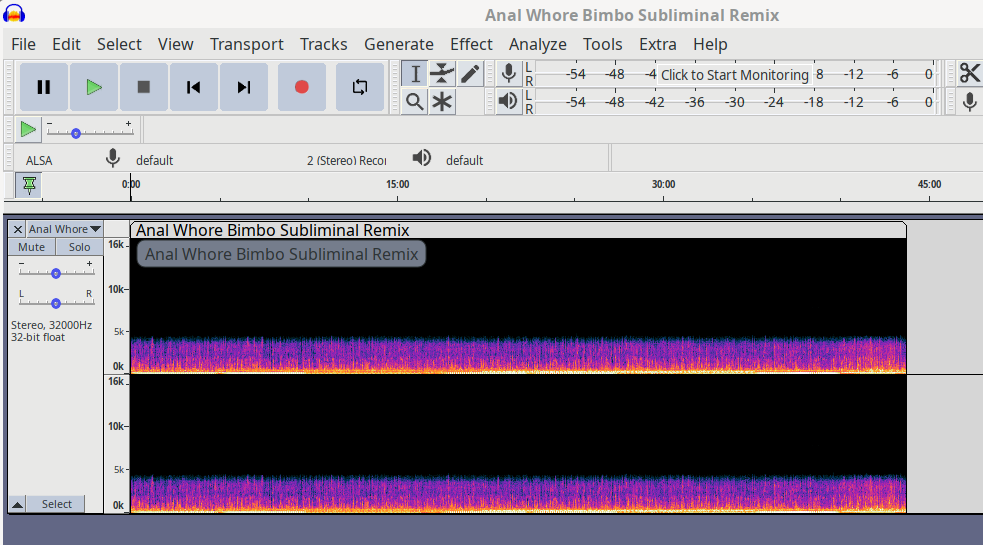Image resolution: width=983 pixels, height=545 pixels.
Task: Open the track name dropdown menu
Action: point(64,229)
